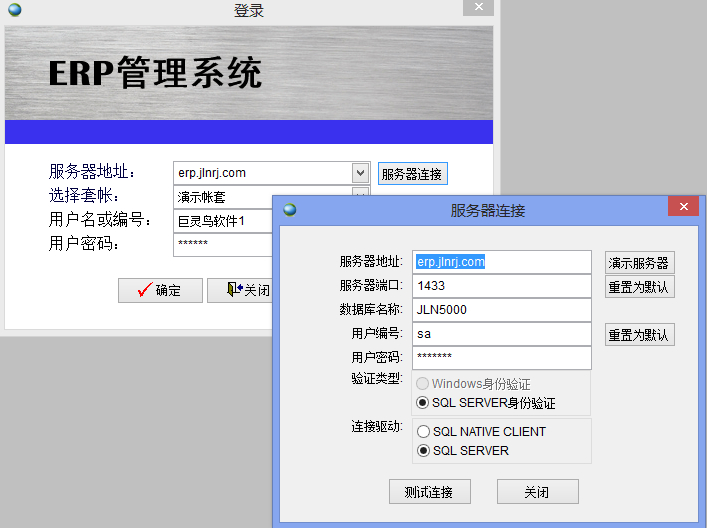The height and width of the screenshot is (528, 707).
Task: Close the 服务器连接 dialog with the red X
Action: (683, 207)
